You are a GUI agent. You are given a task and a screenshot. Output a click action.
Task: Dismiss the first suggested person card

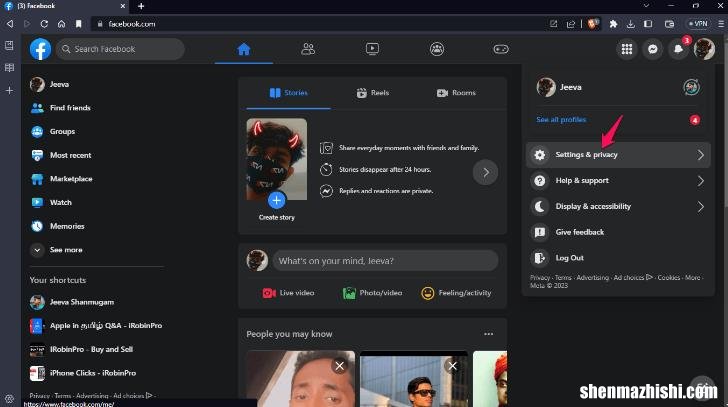tap(340, 366)
